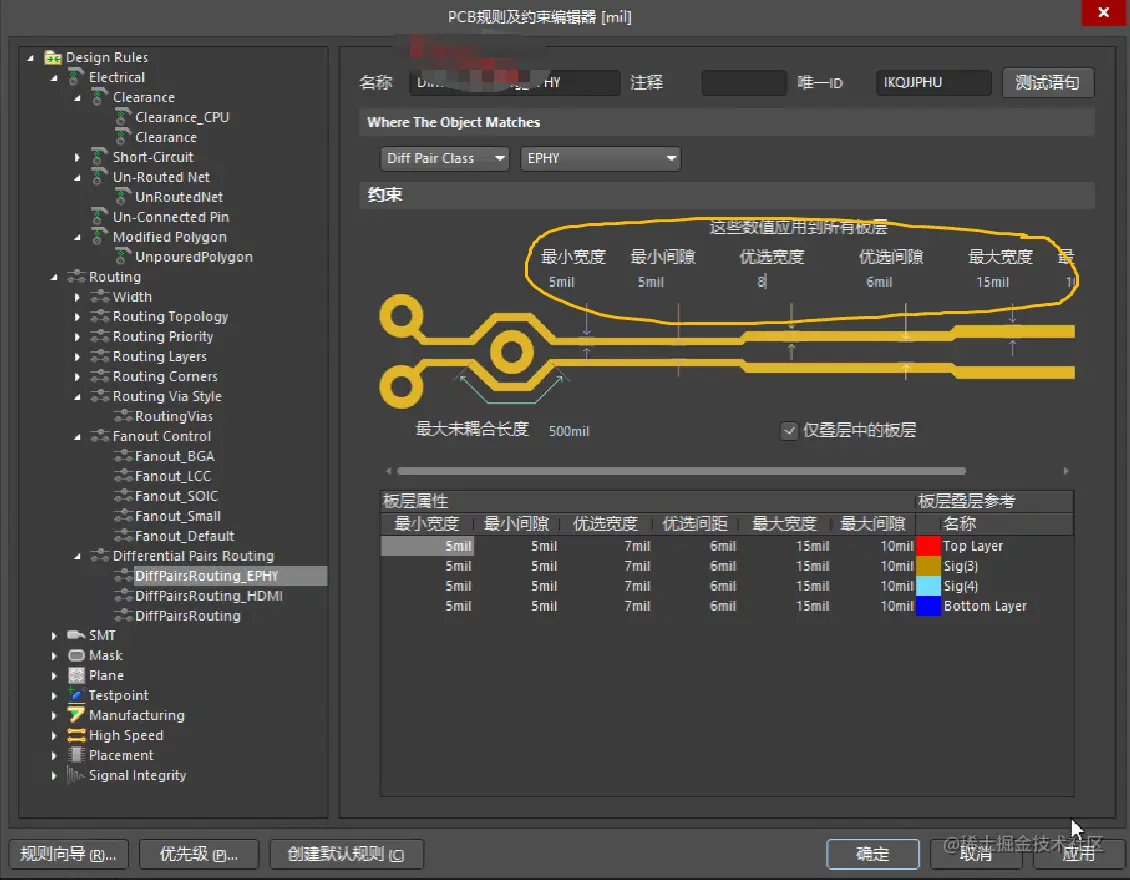Expand the Short-Circuit node

(77, 157)
